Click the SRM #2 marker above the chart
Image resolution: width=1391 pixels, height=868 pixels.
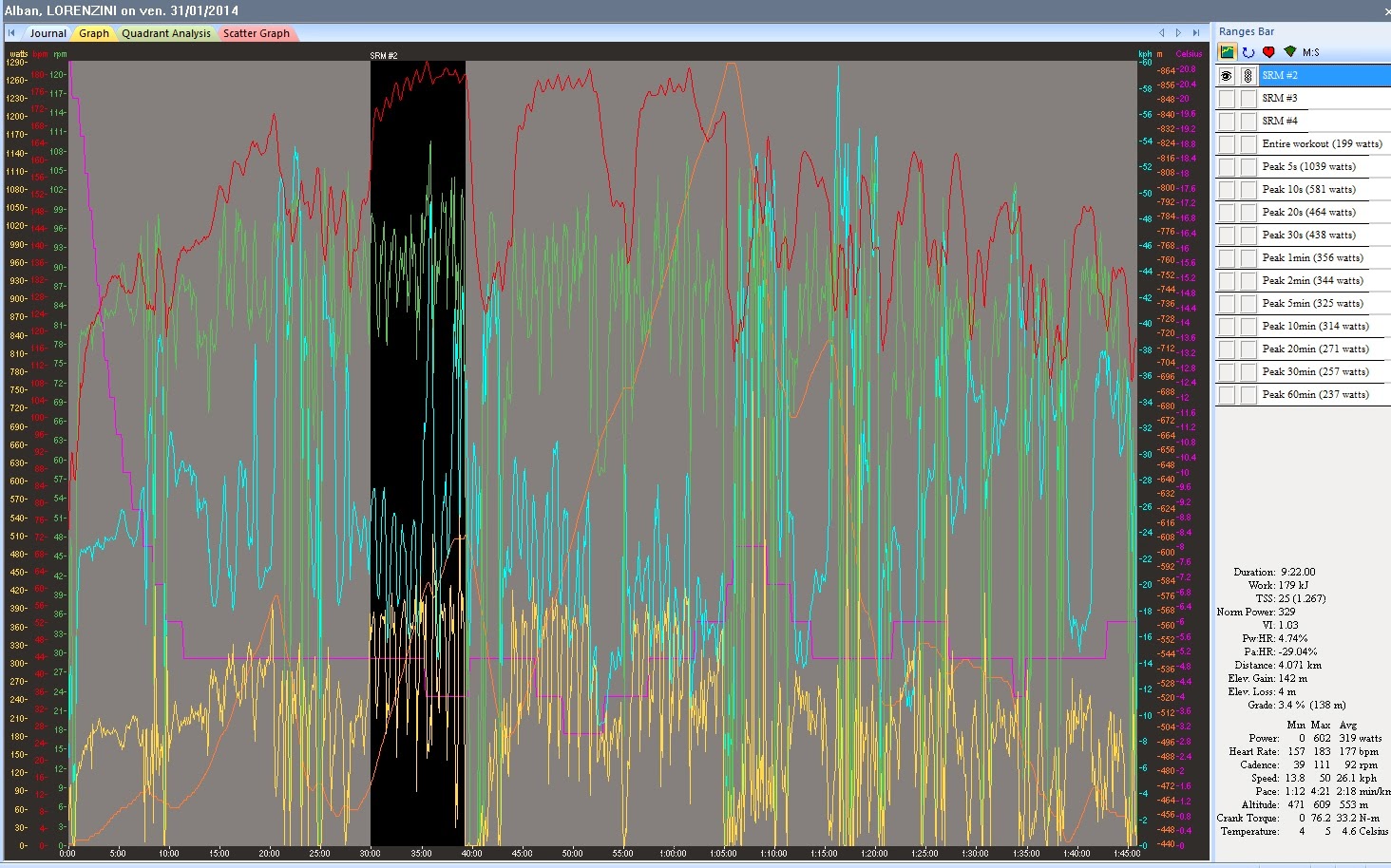pos(384,56)
